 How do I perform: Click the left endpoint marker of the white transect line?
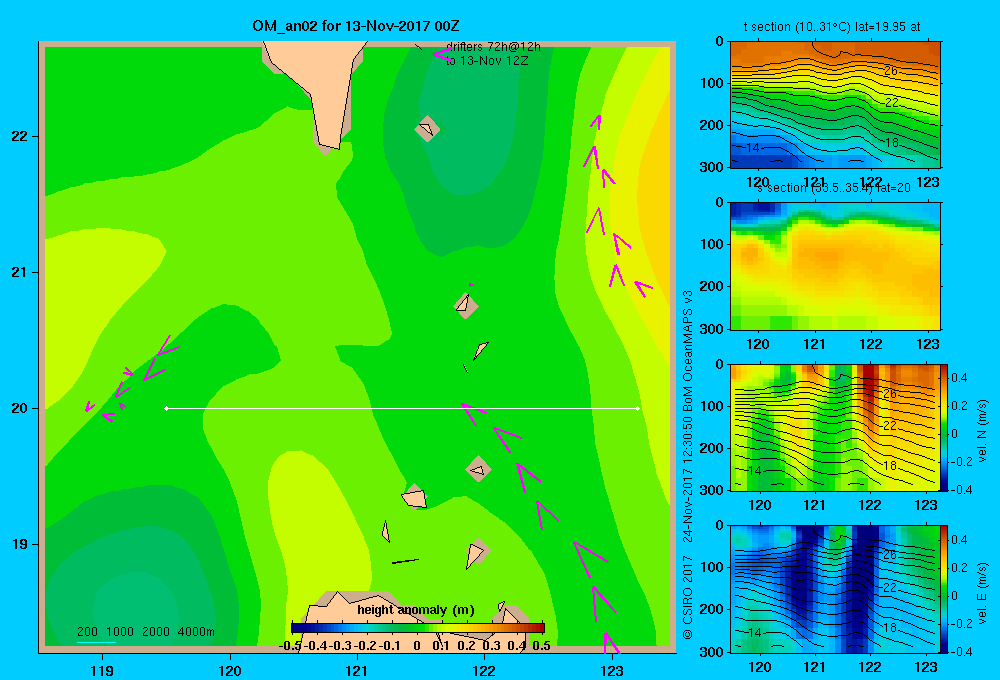pyautogui.click(x=166, y=408)
